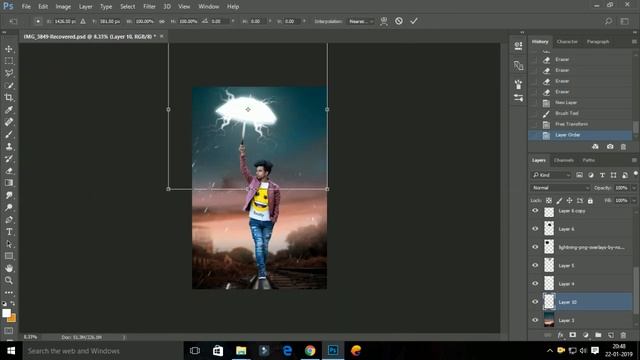Cancel the transform in options bar
The height and width of the screenshot is (360, 640).
click(x=399, y=21)
